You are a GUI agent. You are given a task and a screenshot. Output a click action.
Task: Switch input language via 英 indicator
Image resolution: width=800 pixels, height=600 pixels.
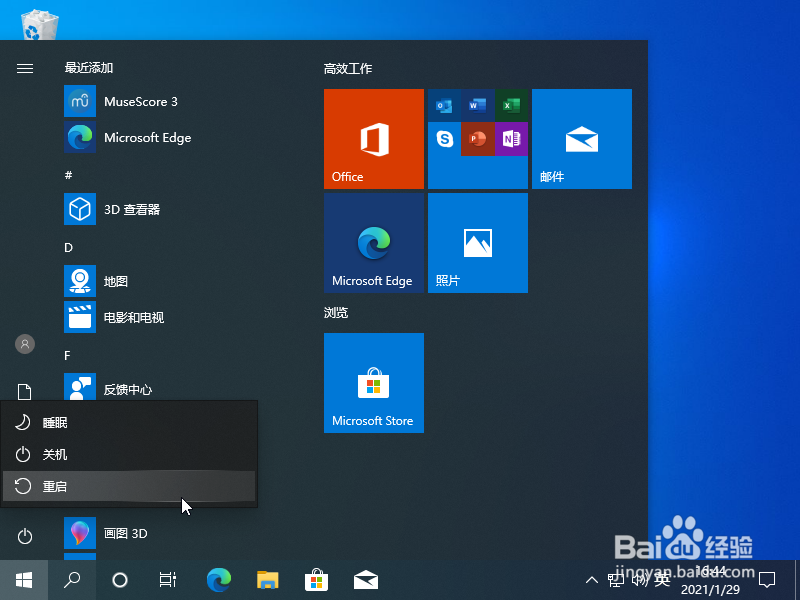[662, 579]
